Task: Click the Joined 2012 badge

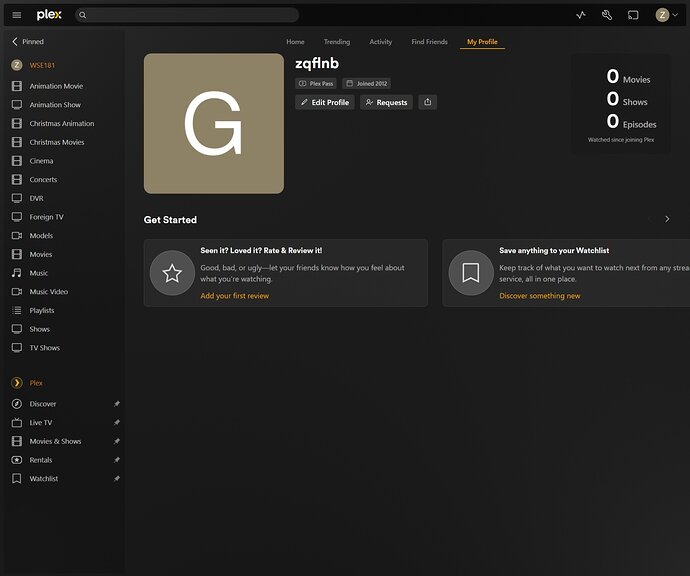Action: [367, 83]
